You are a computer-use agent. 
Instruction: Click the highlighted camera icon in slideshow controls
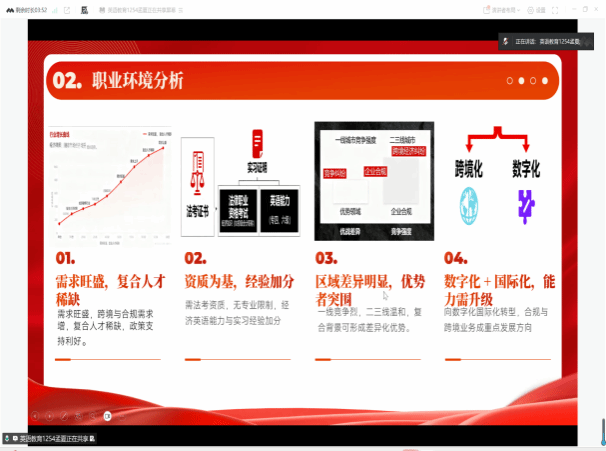pos(108,414)
